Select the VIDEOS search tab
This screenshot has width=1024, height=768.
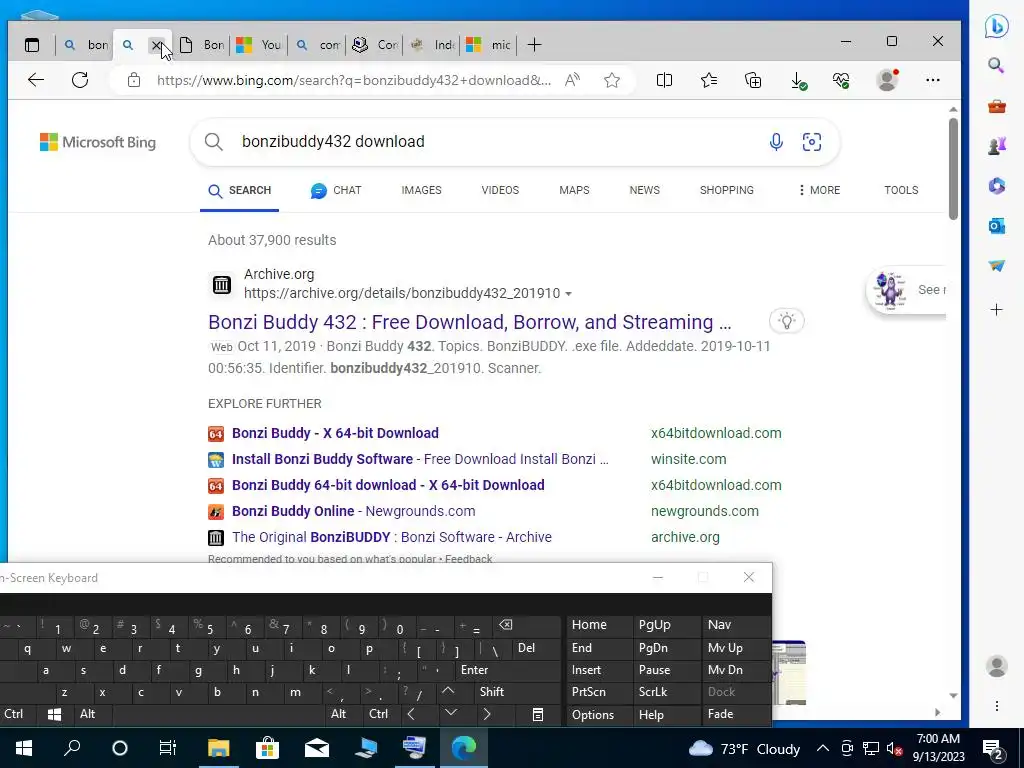(500, 190)
